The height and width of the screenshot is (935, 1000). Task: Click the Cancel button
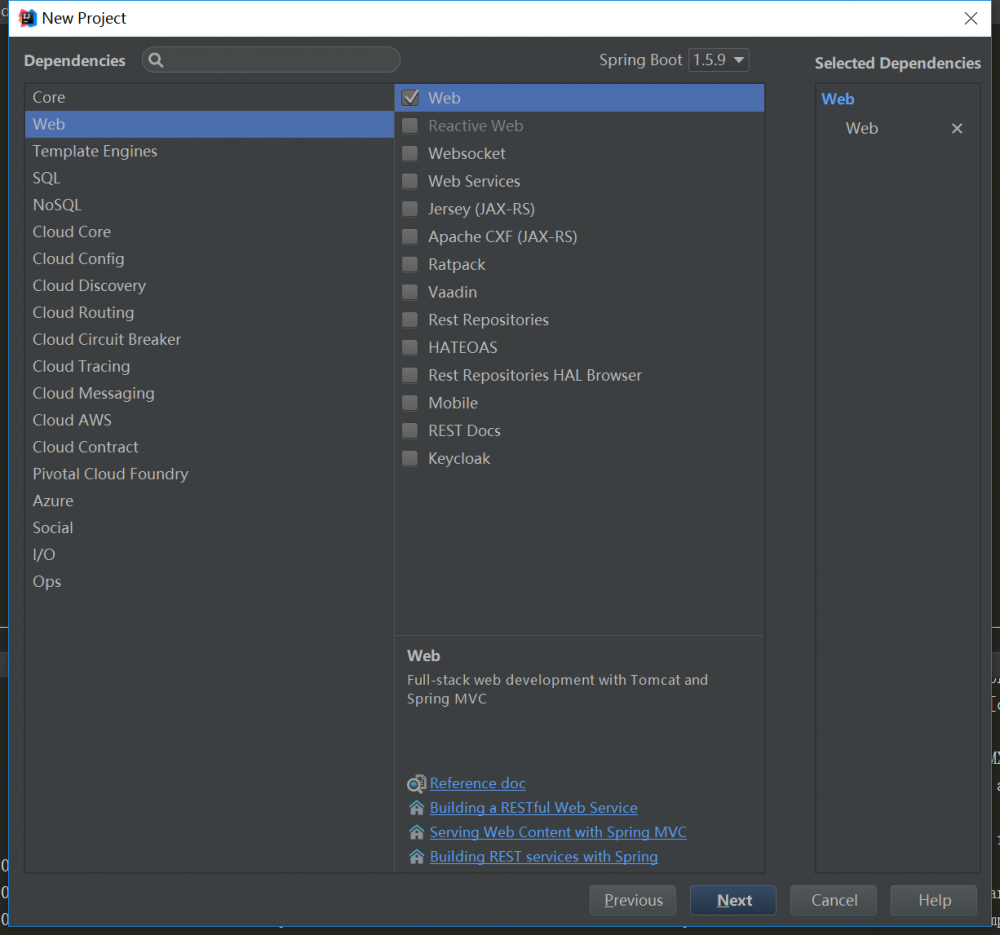(834, 900)
